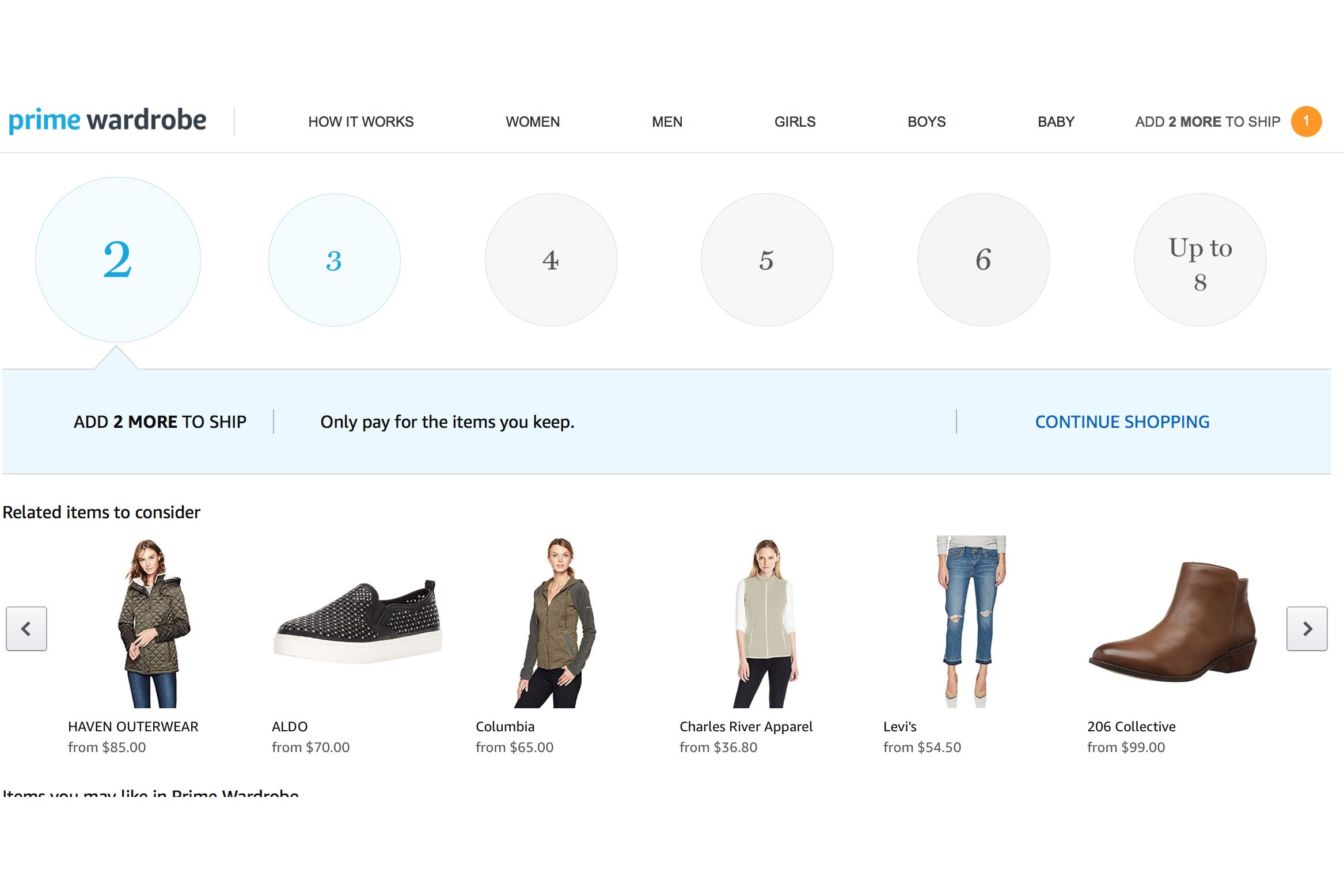Open the Men category
Image resolution: width=1344 pixels, height=896 pixels.
click(667, 122)
